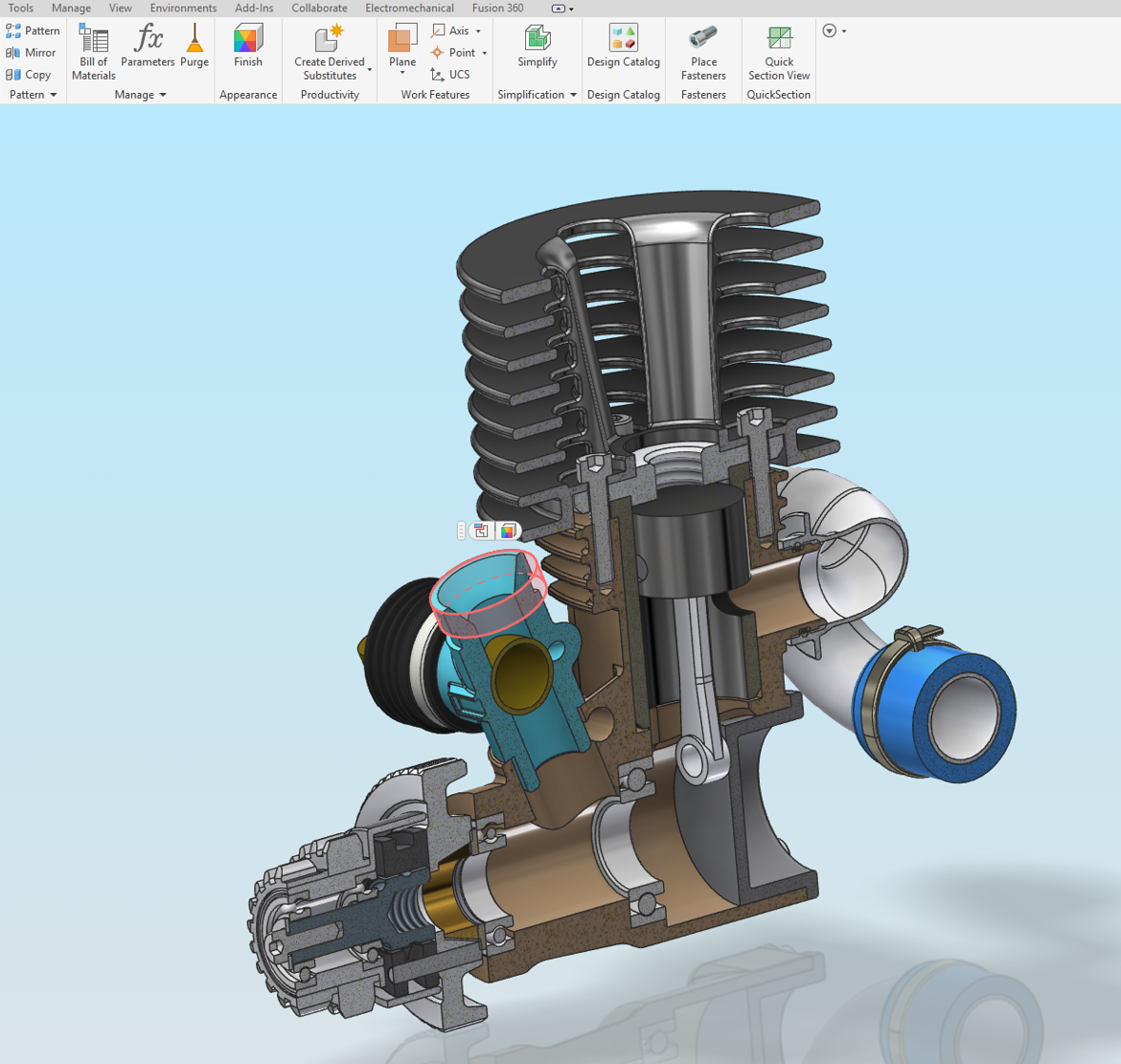Click the Copy component button
The width and height of the screenshot is (1121, 1064).
pos(29,75)
